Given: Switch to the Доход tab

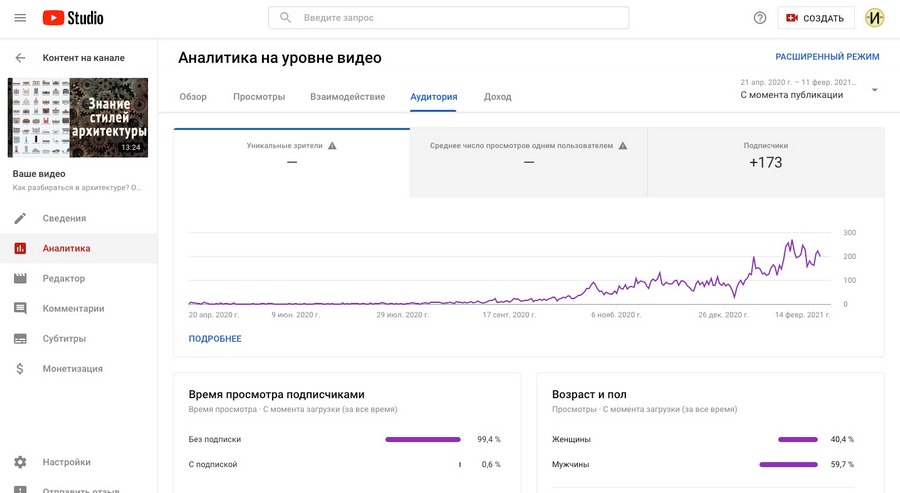Looking at the screenshot, I should (x=497, y=97).
